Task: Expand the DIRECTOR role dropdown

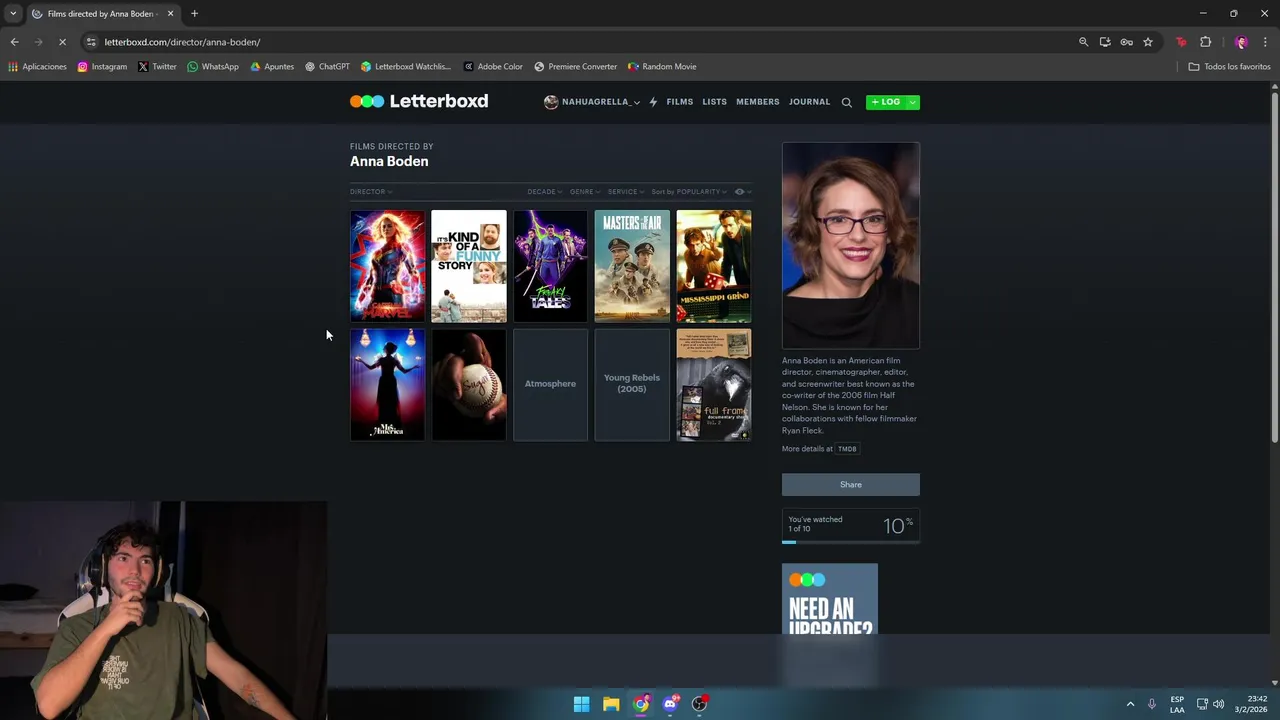Action: point(371,192)
